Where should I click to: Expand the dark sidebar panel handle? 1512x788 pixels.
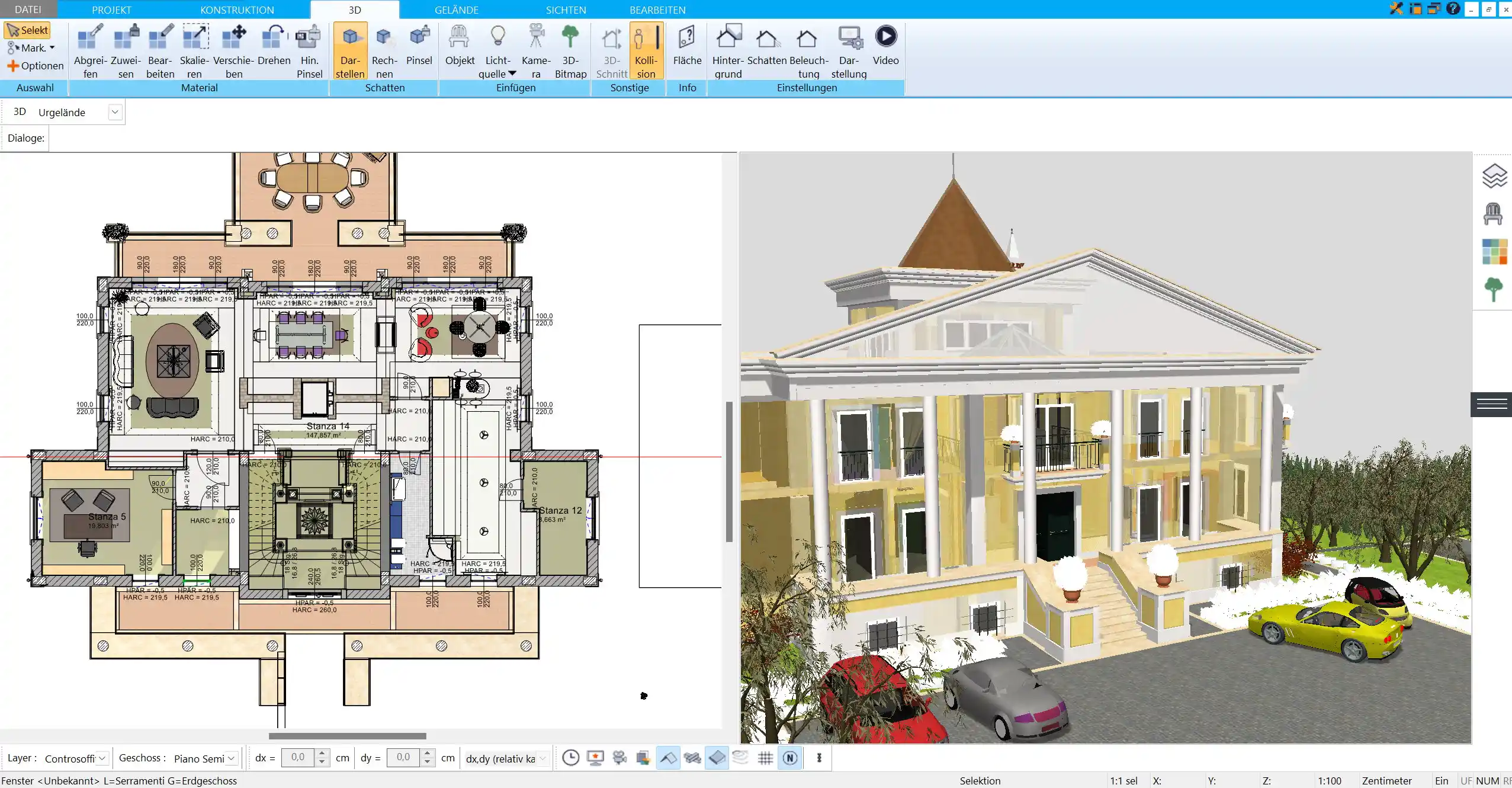(x=1491, y=405)
